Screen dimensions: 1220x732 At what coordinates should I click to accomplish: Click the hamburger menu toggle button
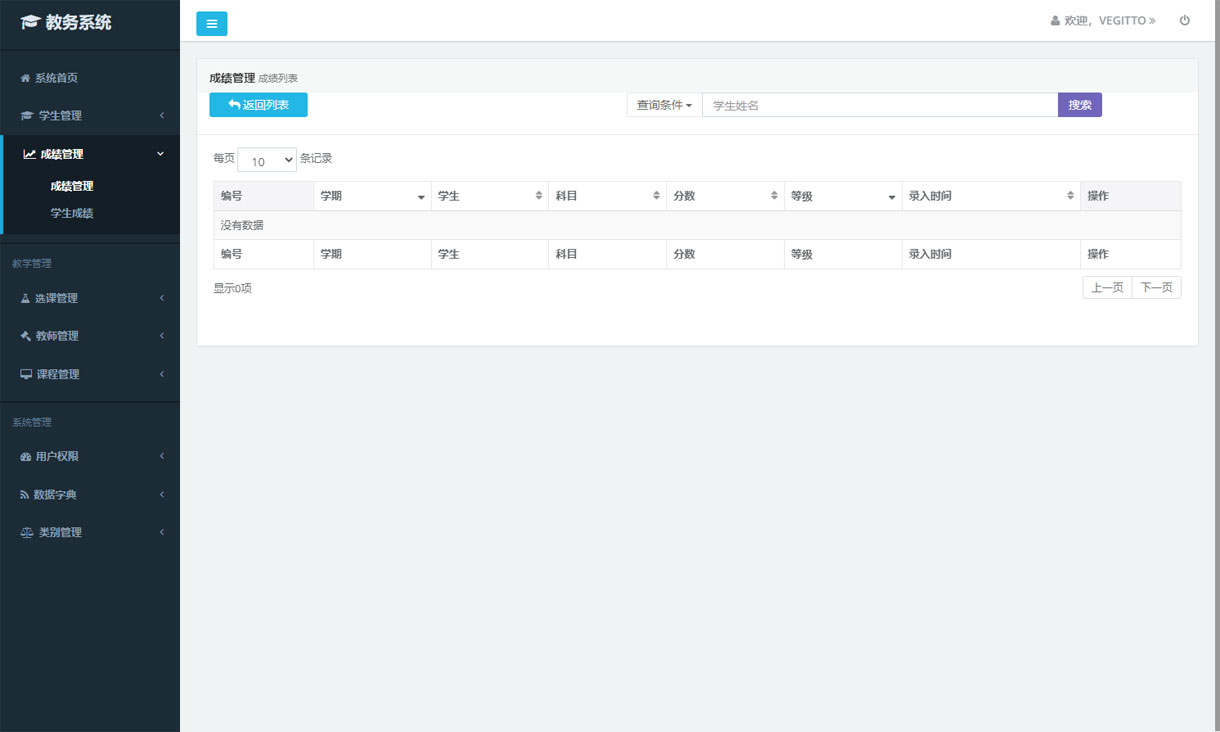[211, 24]
